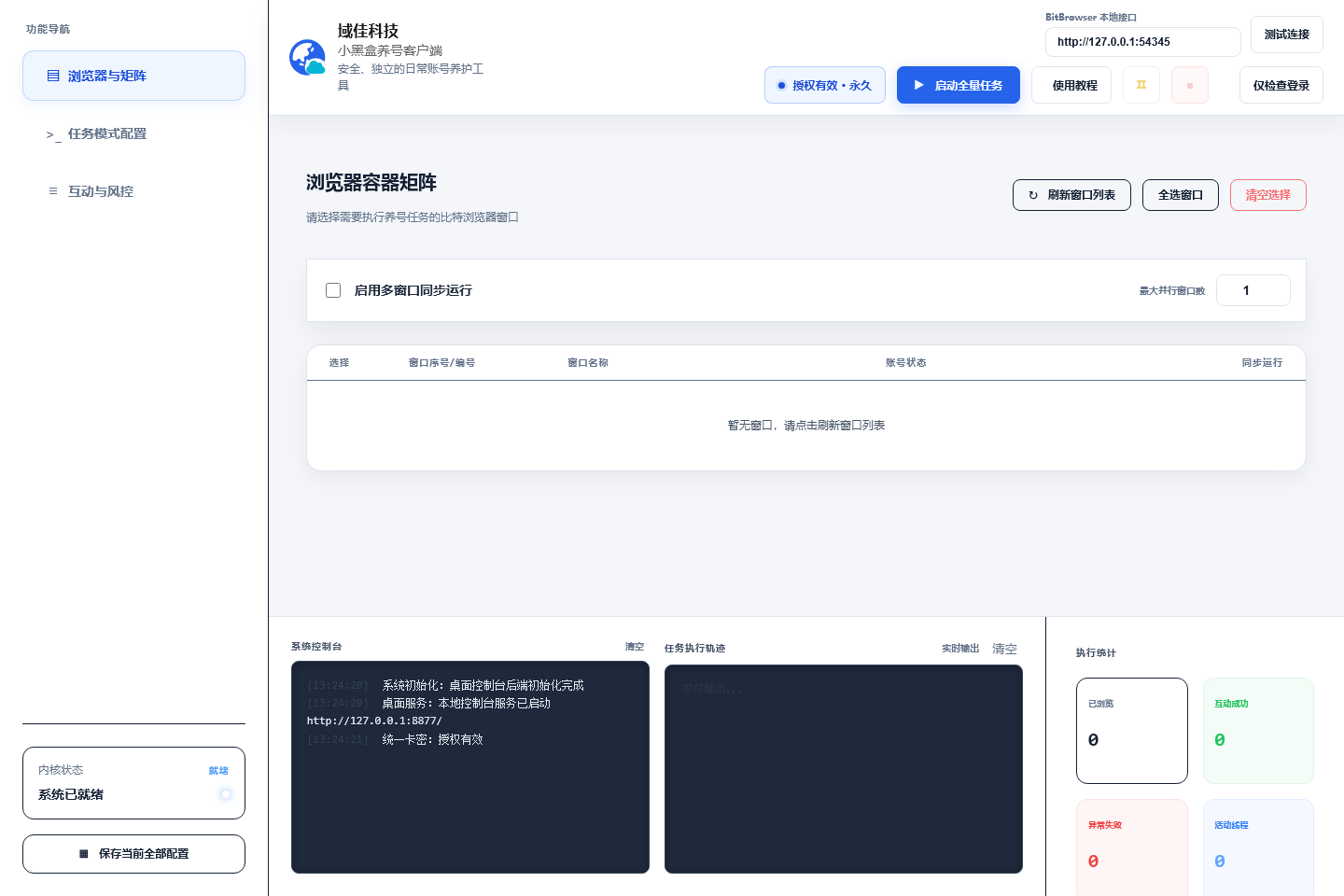Save settings with 保存当前全部配置

point(133,854)
